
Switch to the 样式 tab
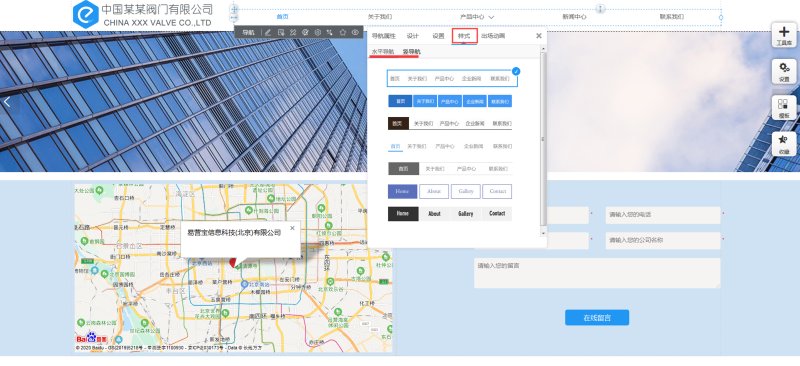tap(464, 36)
